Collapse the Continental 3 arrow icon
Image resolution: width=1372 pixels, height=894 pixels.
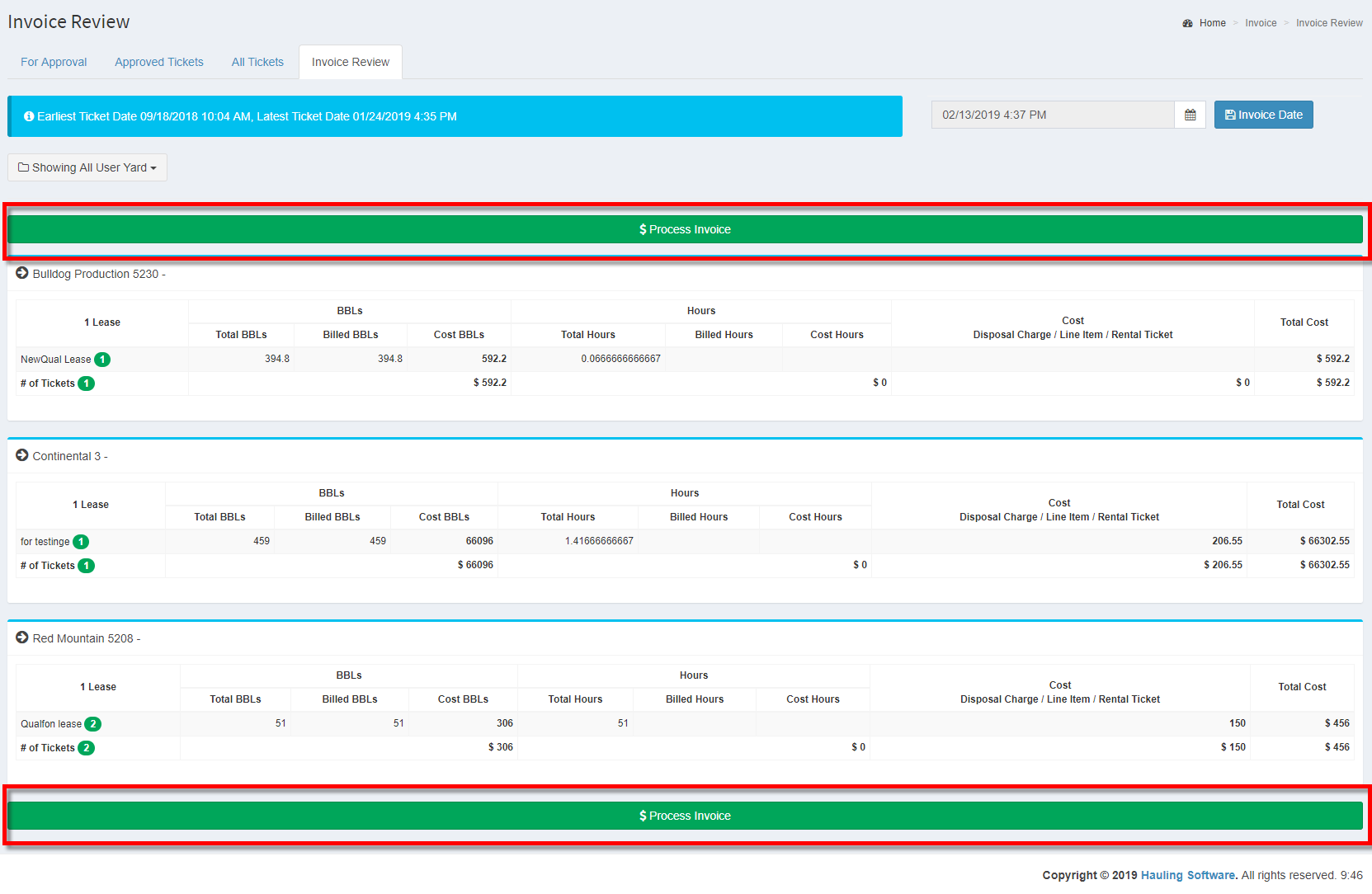[x=22, y=455]
